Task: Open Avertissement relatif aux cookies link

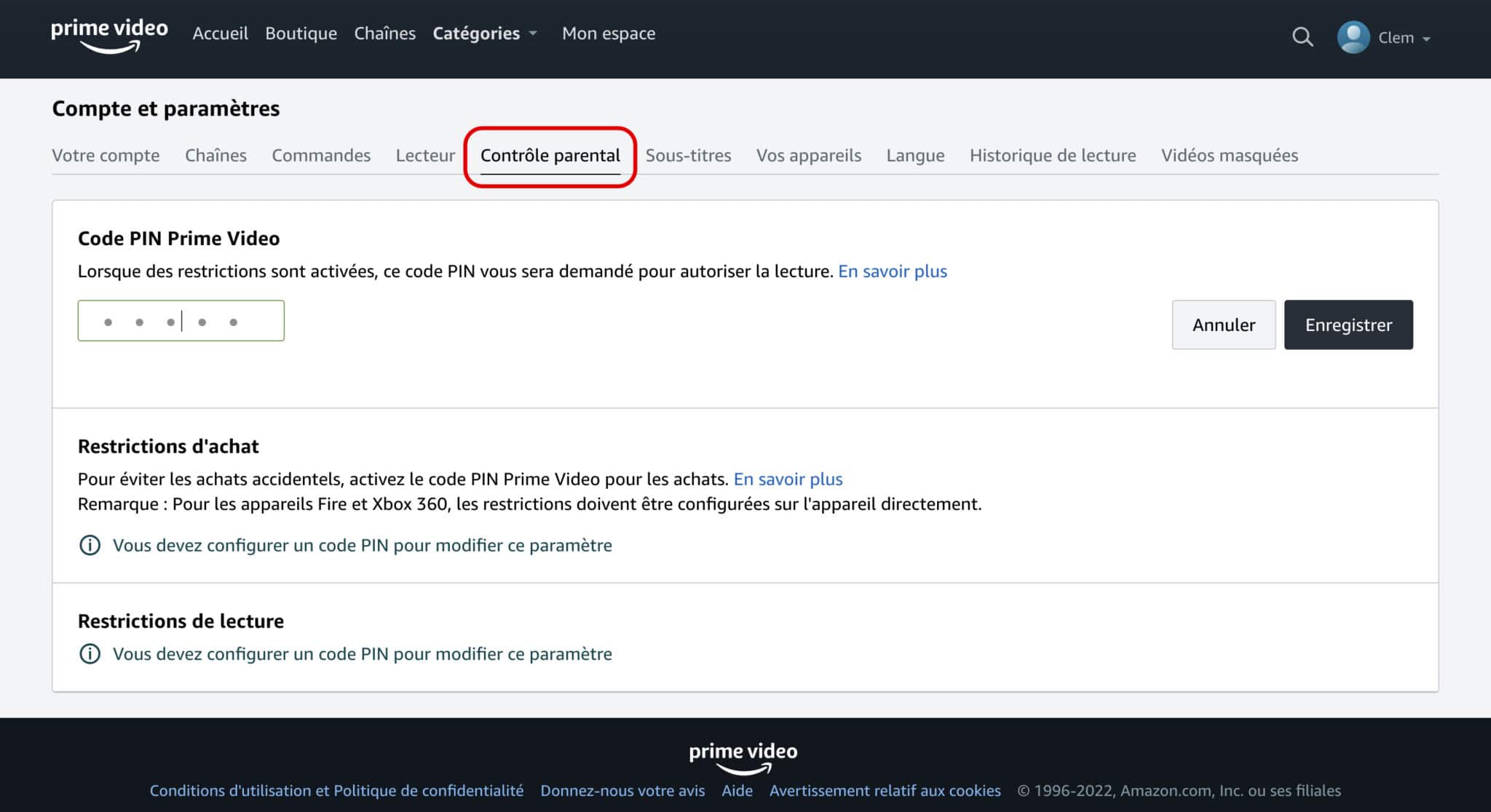Action: pos(885,790)
